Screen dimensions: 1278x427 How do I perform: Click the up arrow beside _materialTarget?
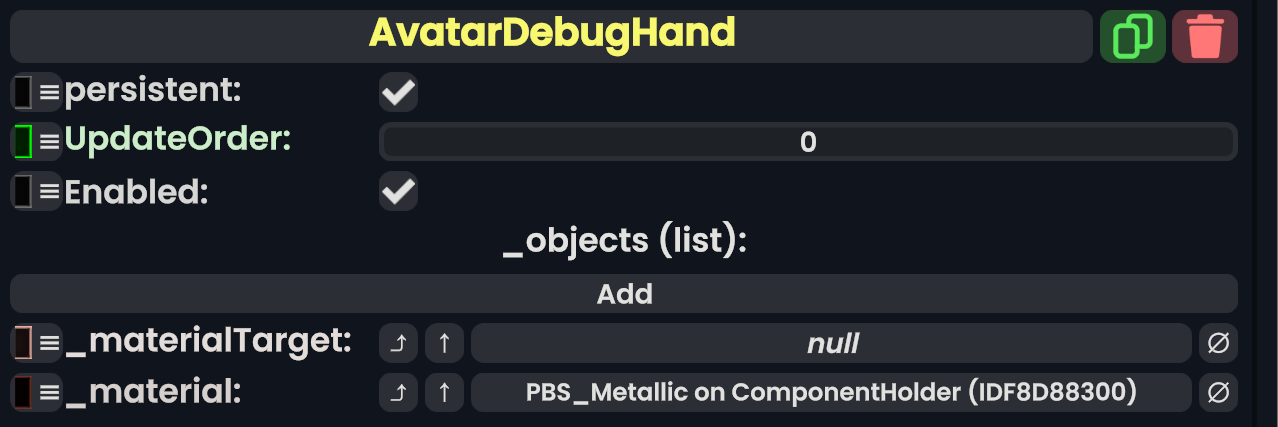pos(444,343)
